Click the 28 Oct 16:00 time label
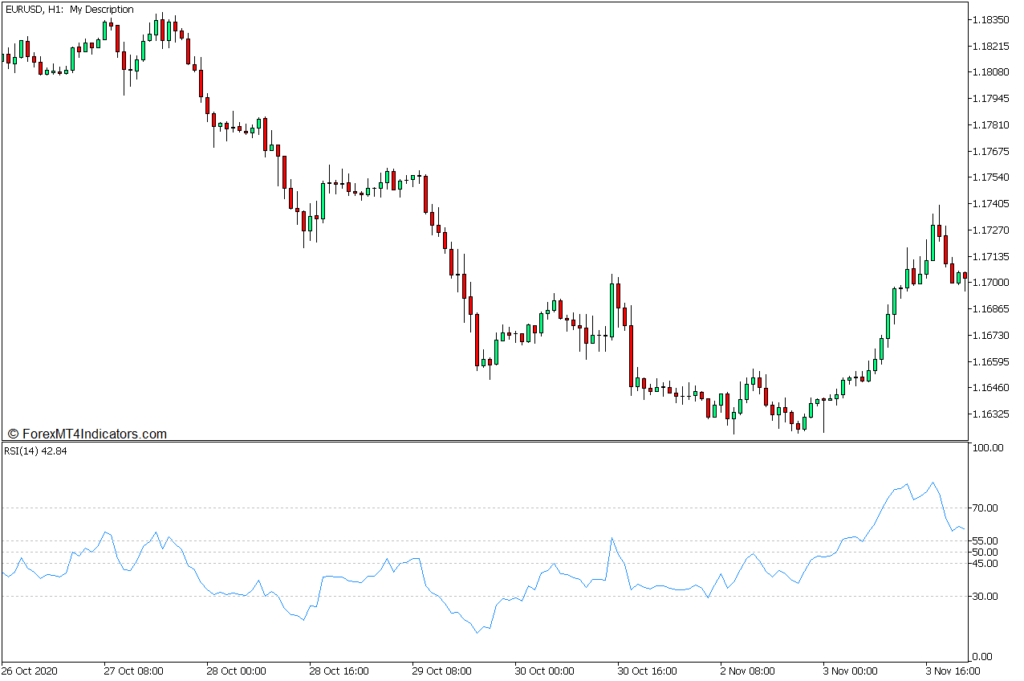This screenshot has height=681, width=1024. pyautogui.click(x=340, y=671)
